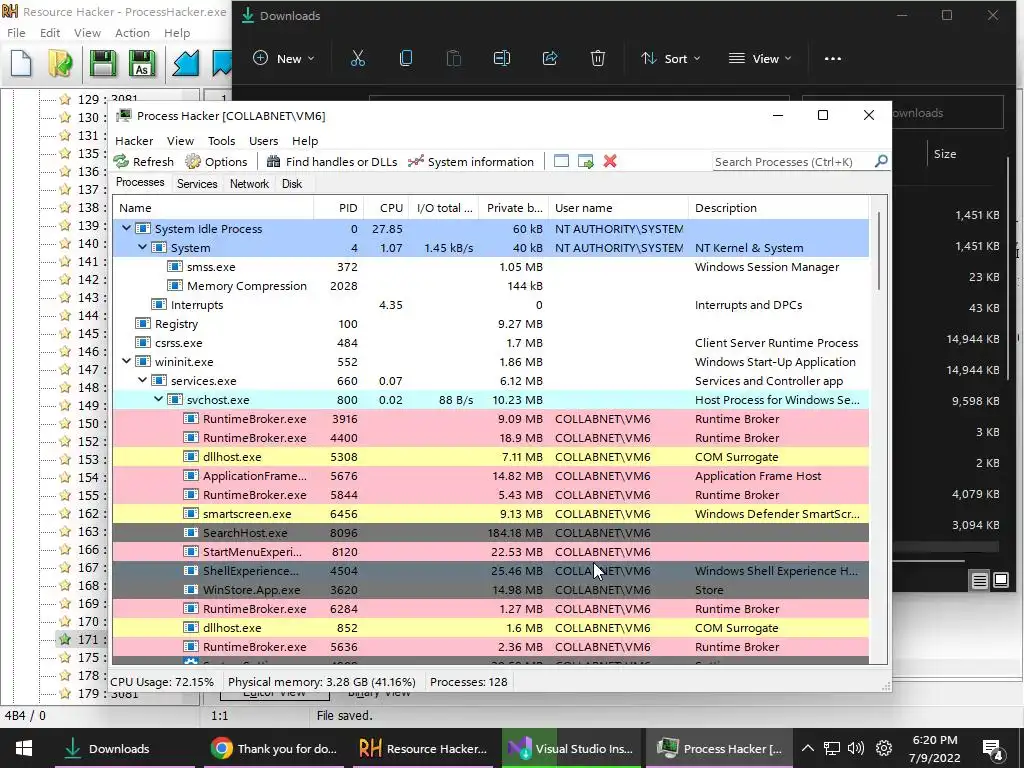1024x768 pixels.
Task: Open Visual Studio Installer from the taskbar
Action: click(x=573, y=748)
